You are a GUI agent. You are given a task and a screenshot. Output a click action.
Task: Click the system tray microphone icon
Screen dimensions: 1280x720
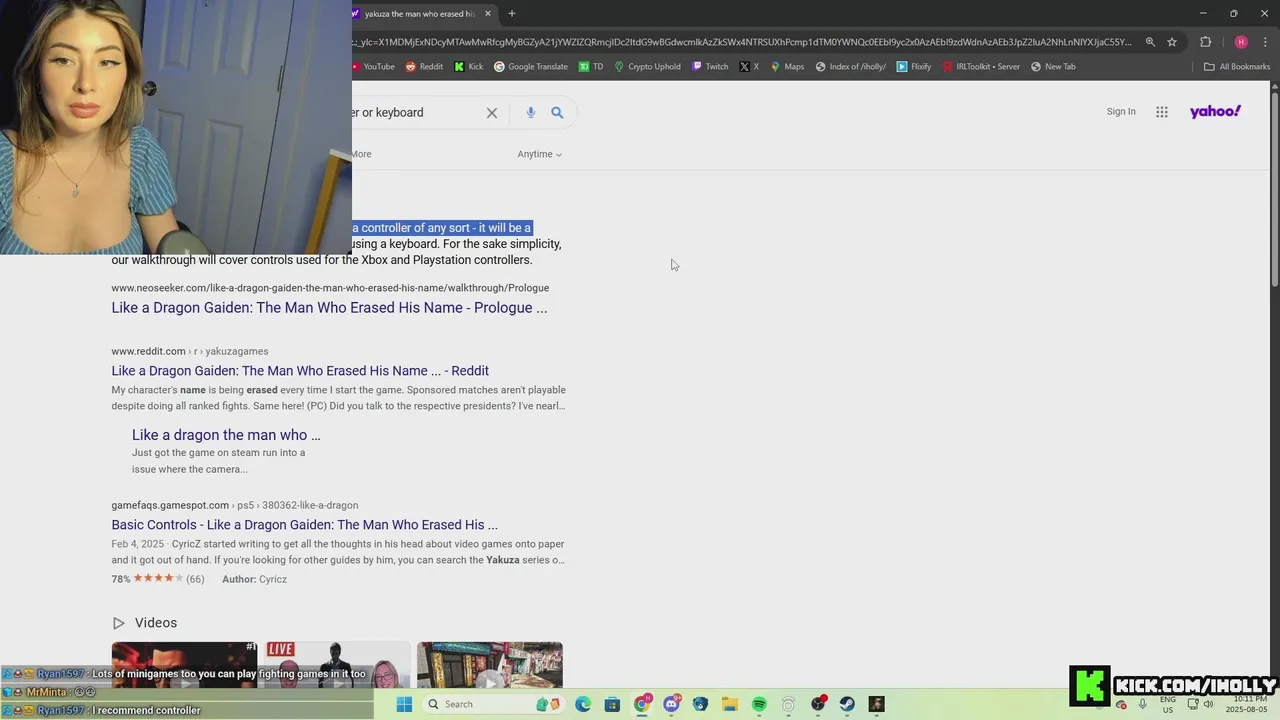(x=1142, y=704)
